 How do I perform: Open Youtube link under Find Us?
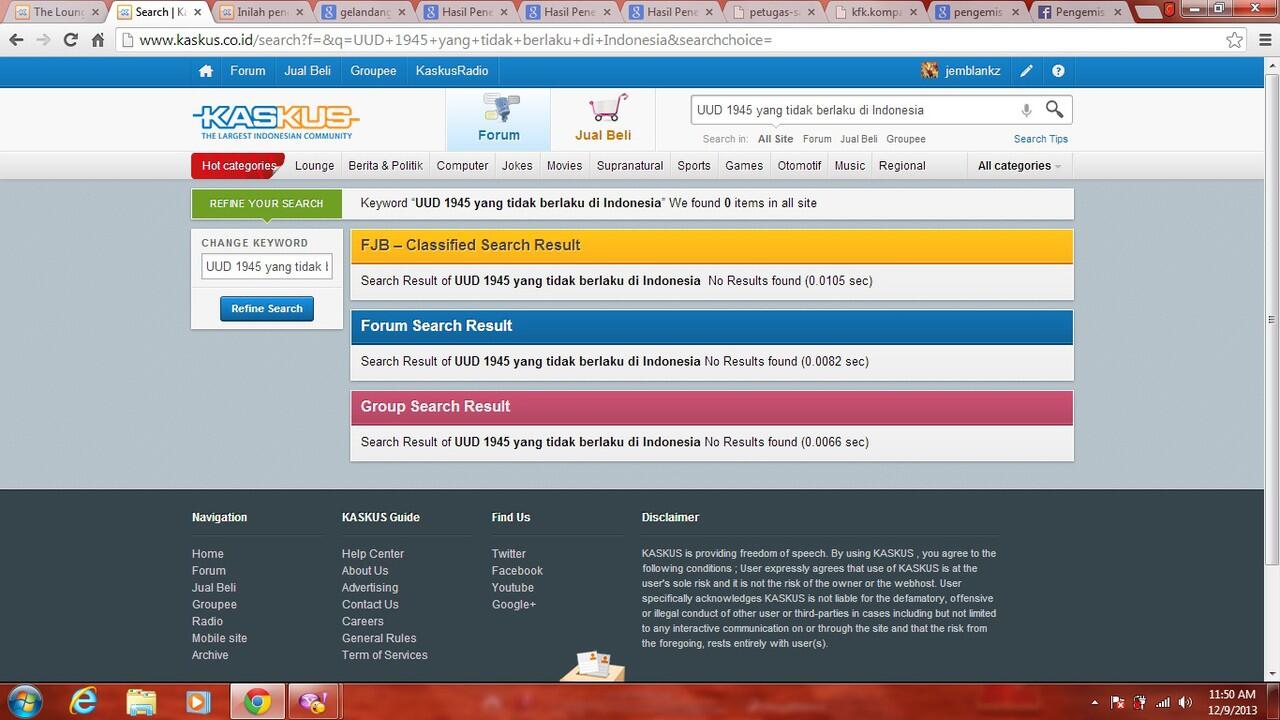click(513, 588)
